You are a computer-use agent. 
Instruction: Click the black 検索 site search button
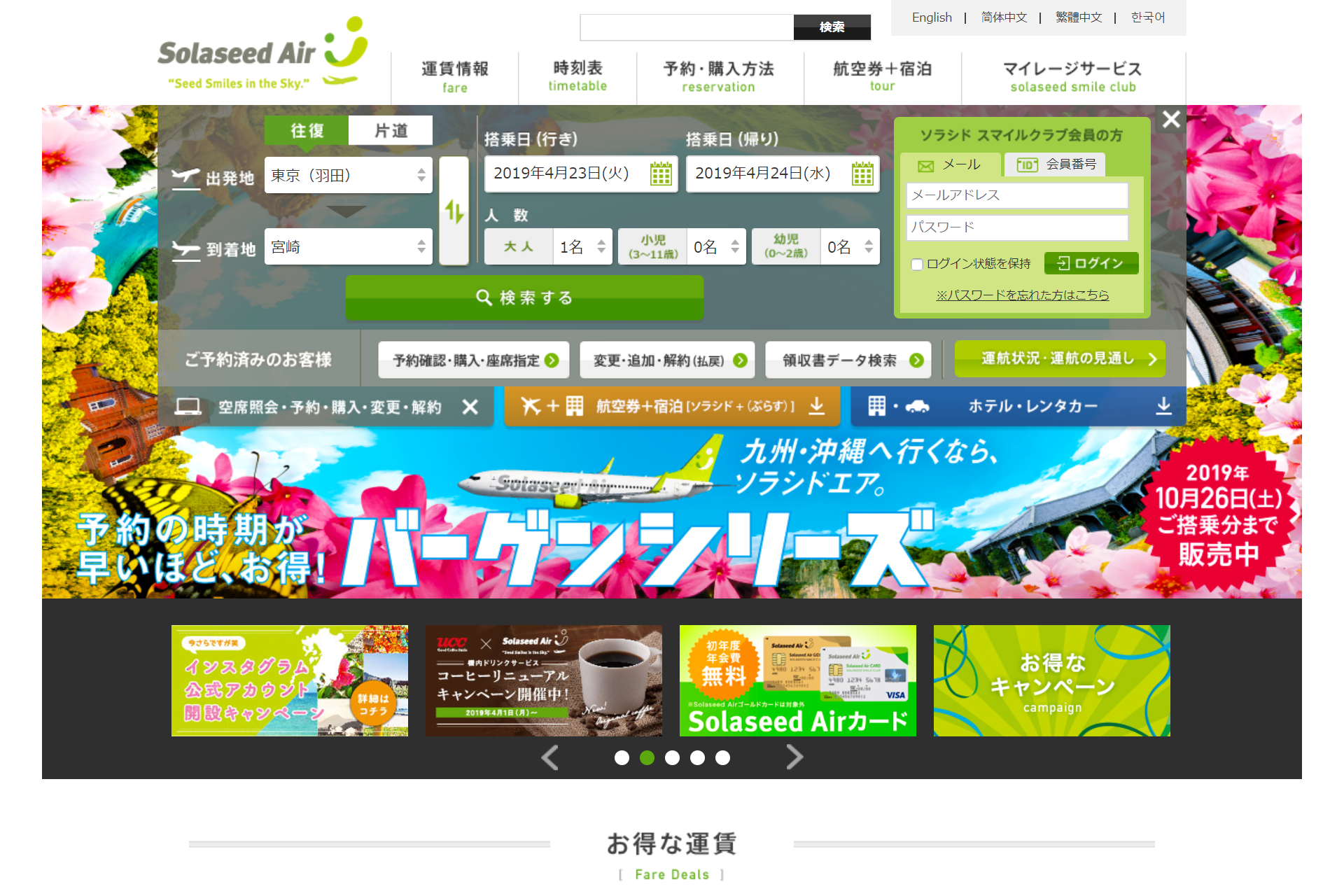(832, 27)
